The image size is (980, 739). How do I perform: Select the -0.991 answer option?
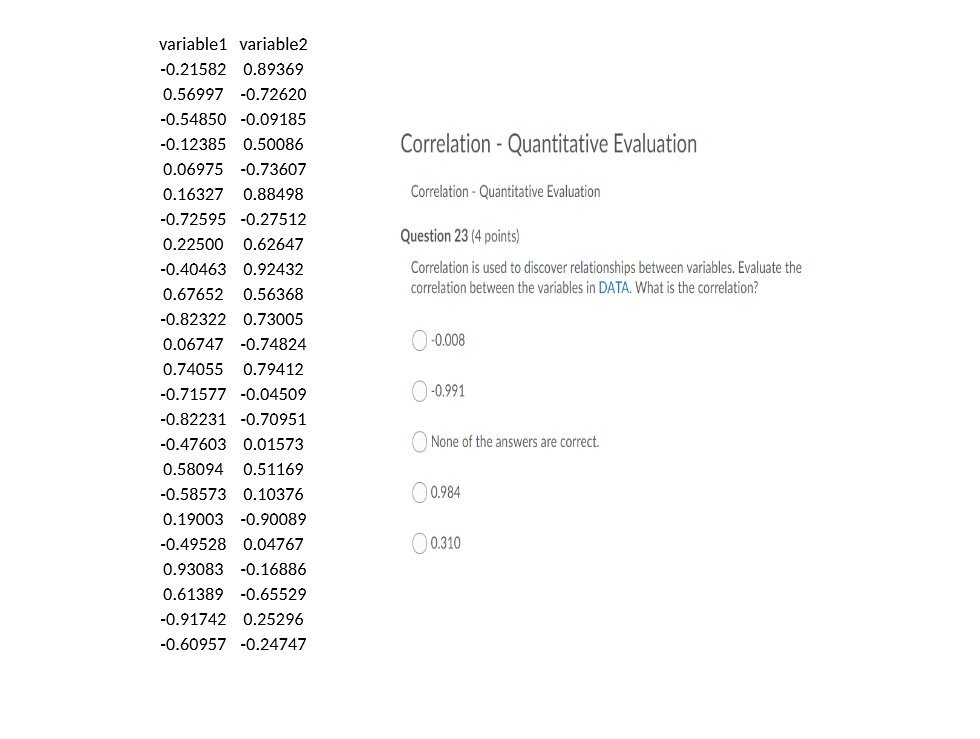click(420, 391)
